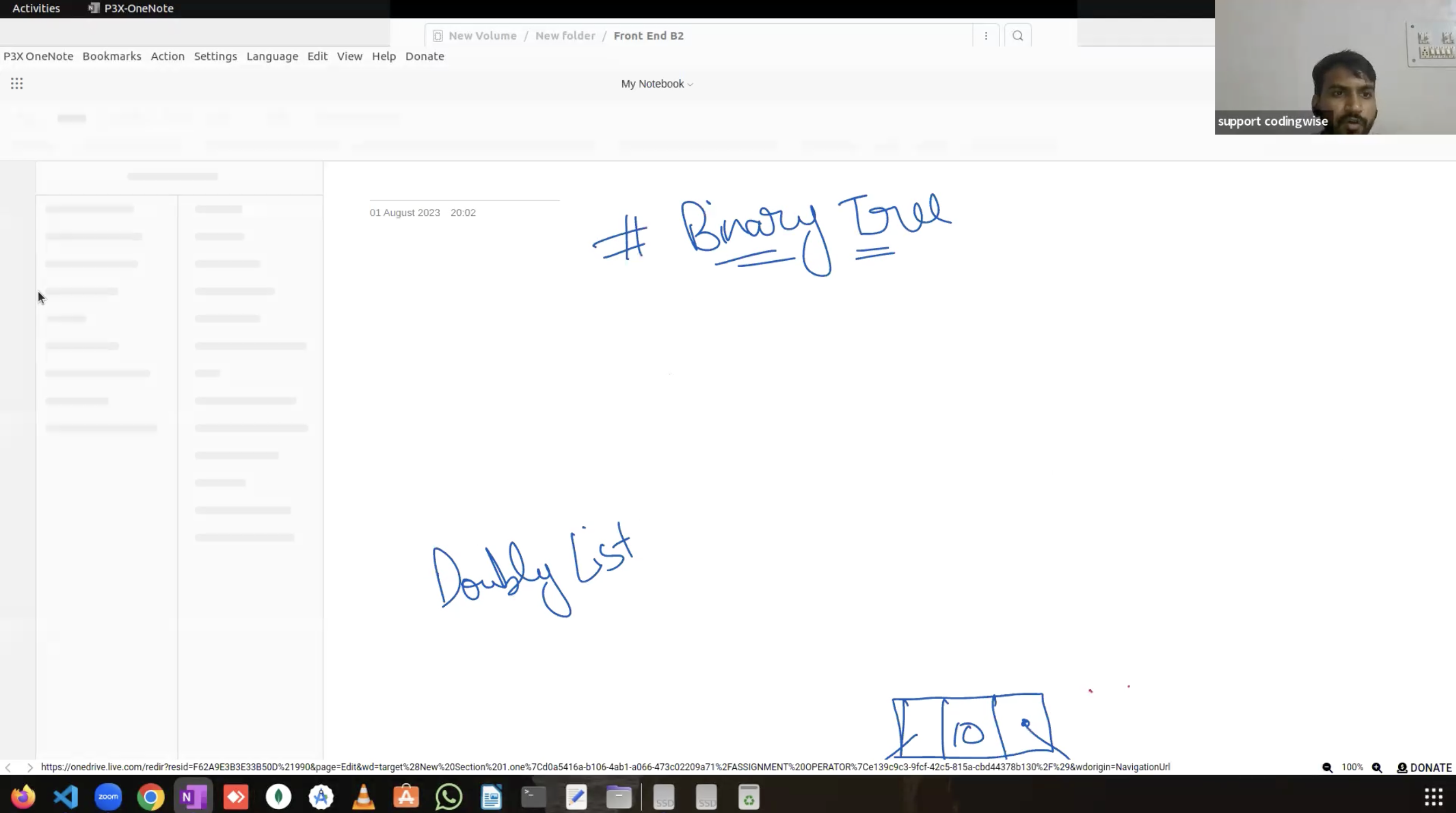This screenshot has width=1456, height=813.
Task: Open AnyDesk red icon in the dock
Action: tap(236, 797)
